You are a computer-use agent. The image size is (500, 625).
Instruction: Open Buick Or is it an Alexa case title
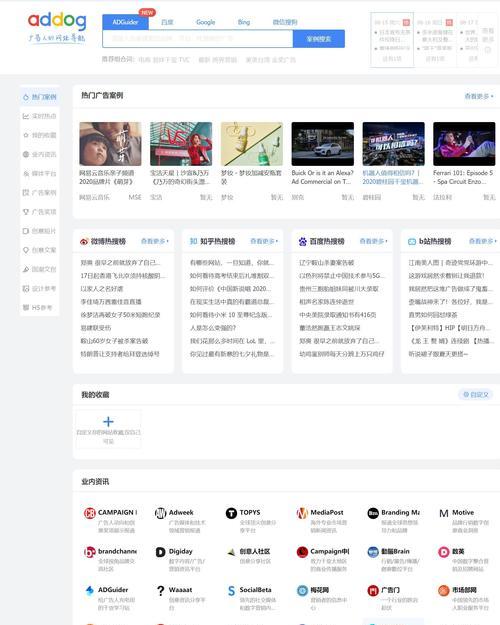322,177
